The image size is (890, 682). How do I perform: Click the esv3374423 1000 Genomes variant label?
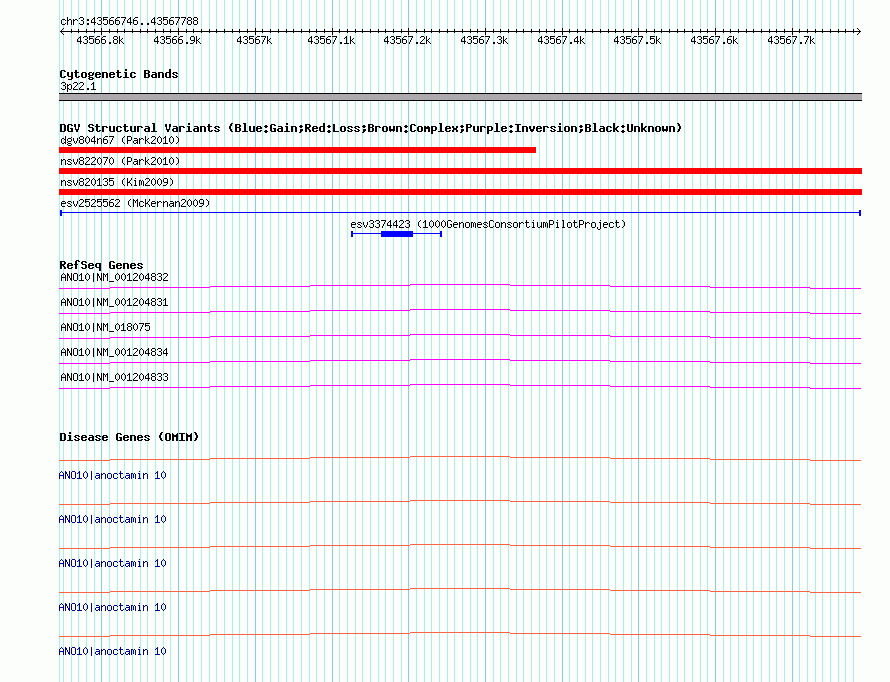click(x=488, y=224)
